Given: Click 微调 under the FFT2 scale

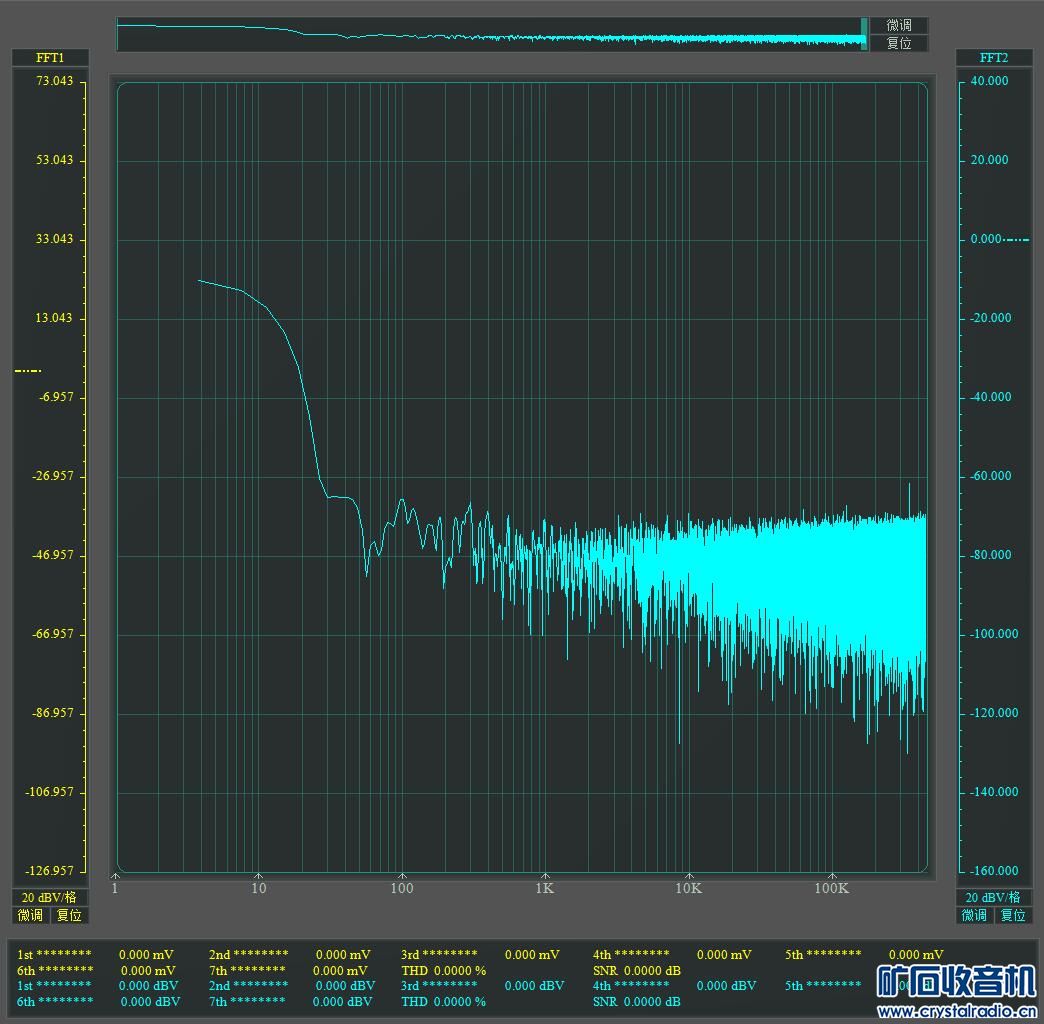Looking at the screenshot, I should tap(974, 915).
